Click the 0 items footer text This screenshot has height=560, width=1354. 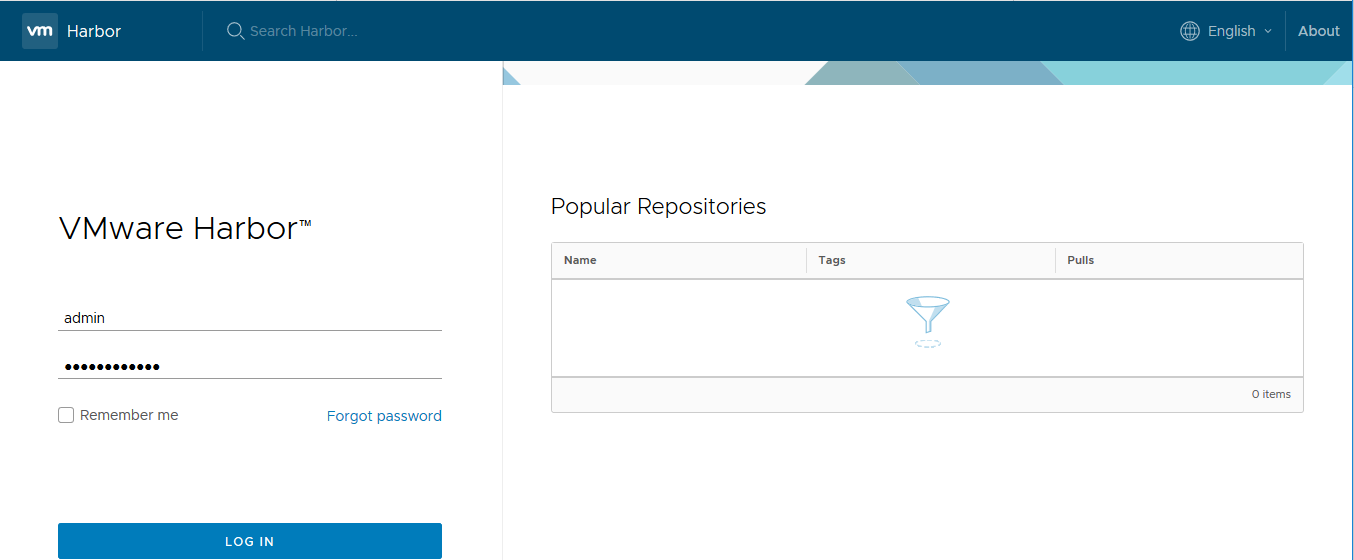tap(1271, 394)
